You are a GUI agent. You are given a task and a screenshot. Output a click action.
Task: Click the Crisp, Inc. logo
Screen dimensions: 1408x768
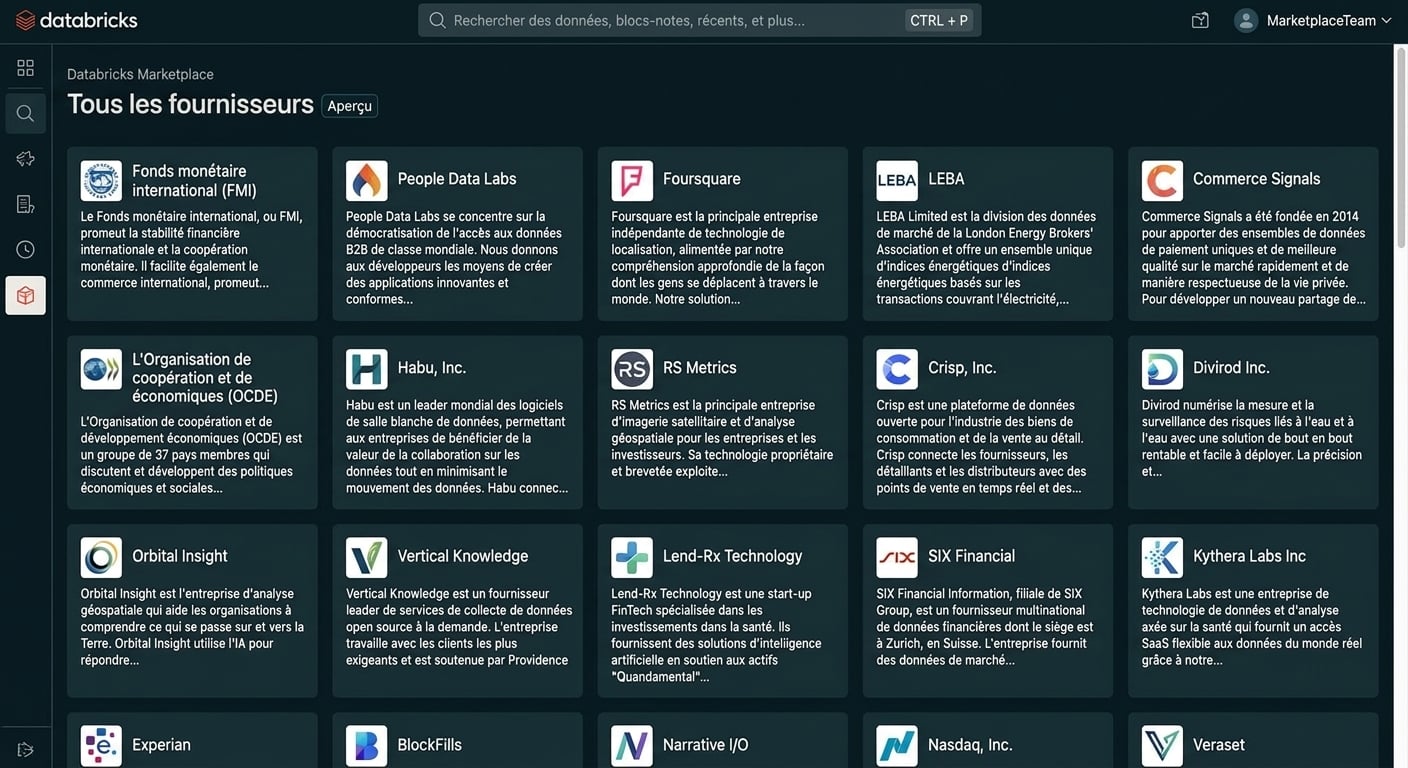pos(897,369)
